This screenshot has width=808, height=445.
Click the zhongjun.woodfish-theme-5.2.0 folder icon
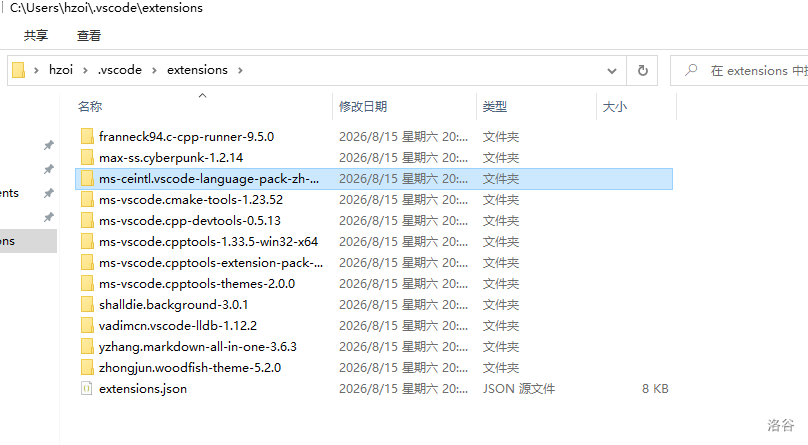pos(87,368)
